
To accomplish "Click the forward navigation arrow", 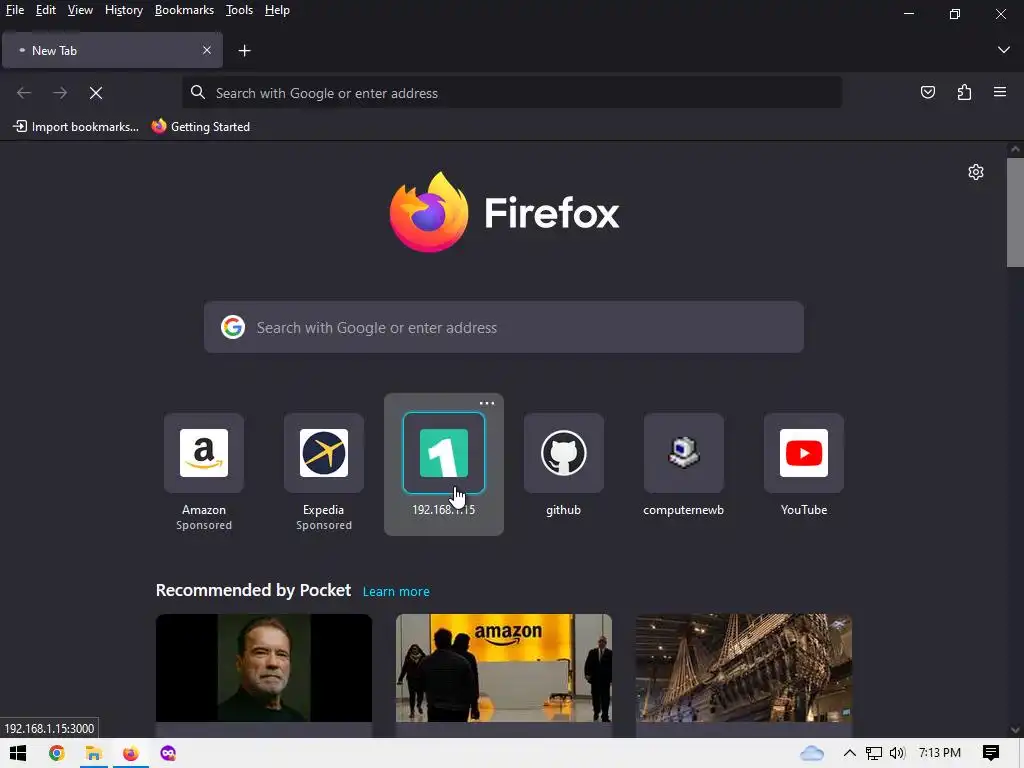I will 60,93.
